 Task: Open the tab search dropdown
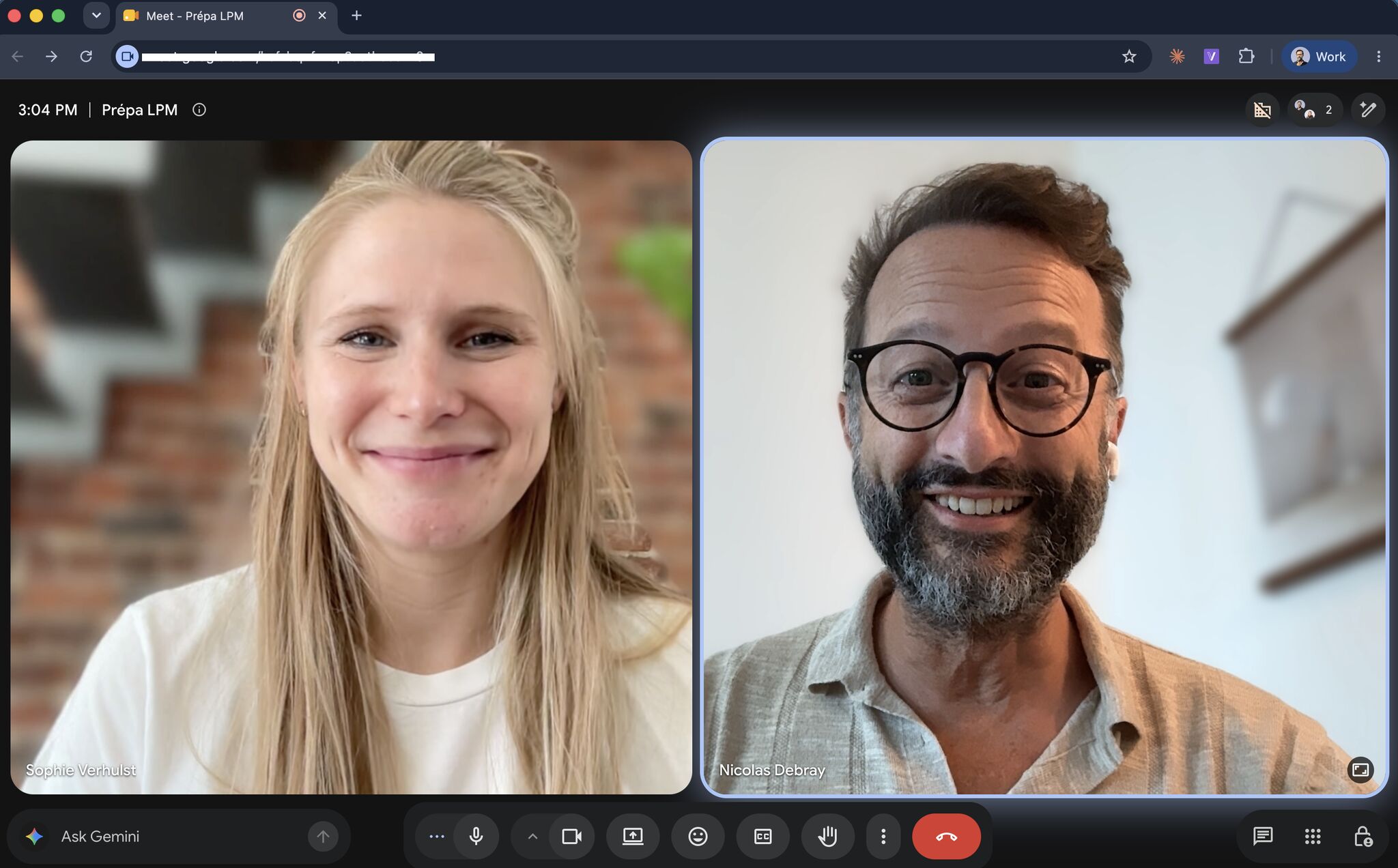click(x=96, y=16)
